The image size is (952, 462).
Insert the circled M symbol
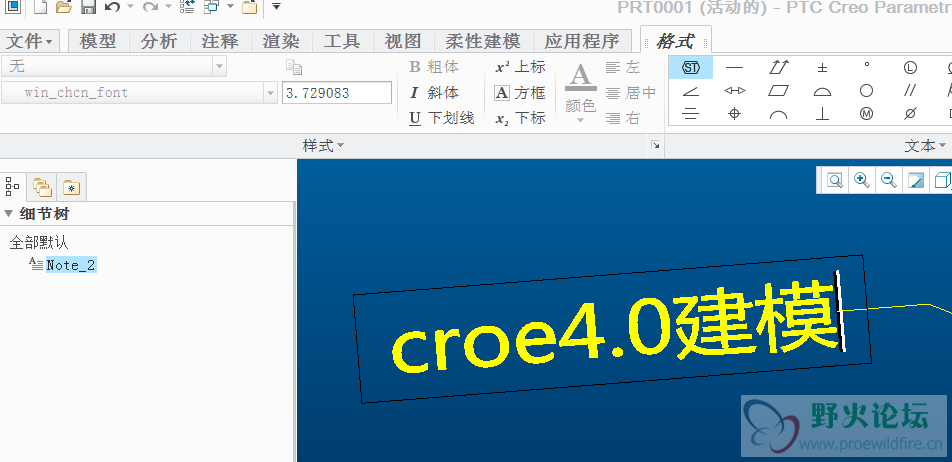coord(866,114)
